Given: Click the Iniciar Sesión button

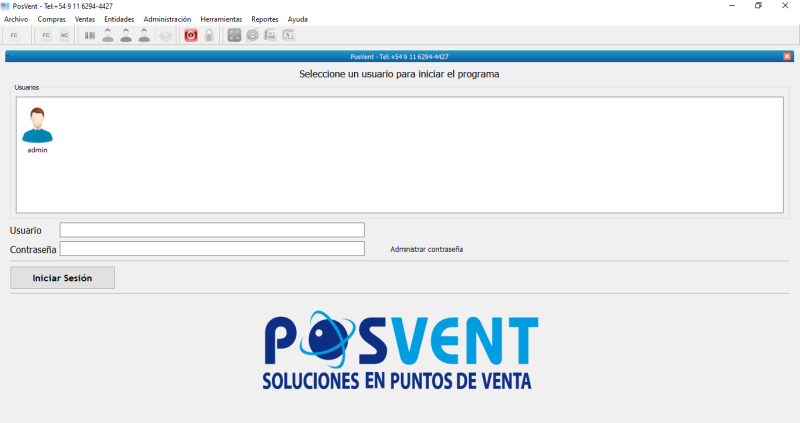Looking at the screenshot, I should (x=62, y=278).
